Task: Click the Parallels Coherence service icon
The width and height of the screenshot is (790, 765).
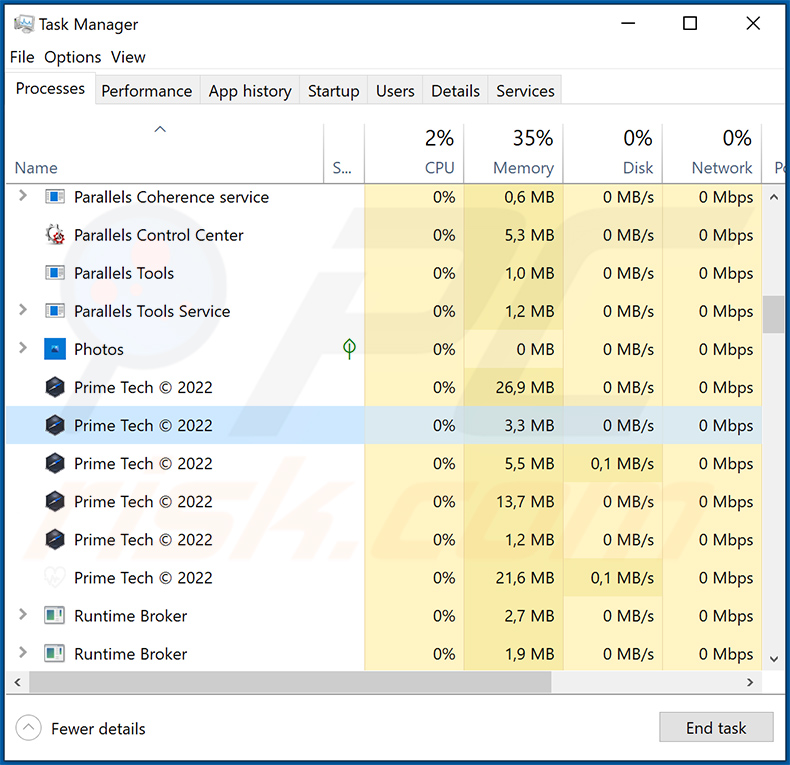Action: 55,197
